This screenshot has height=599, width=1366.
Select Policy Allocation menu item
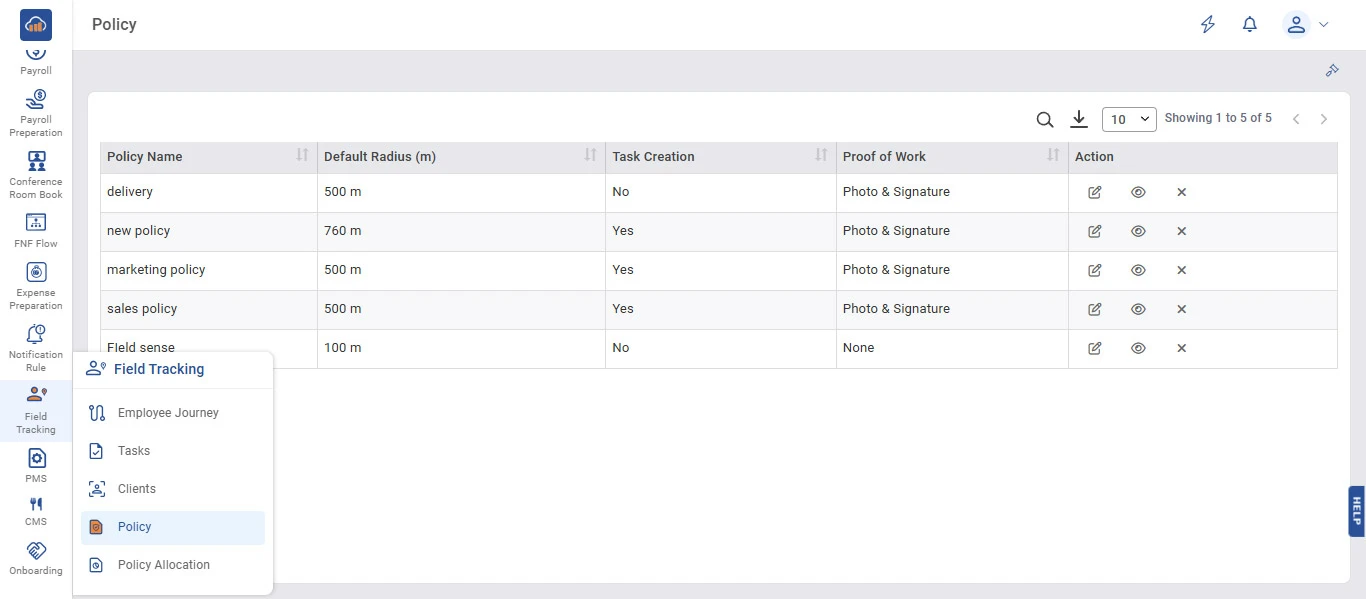[x=164, y=565]
